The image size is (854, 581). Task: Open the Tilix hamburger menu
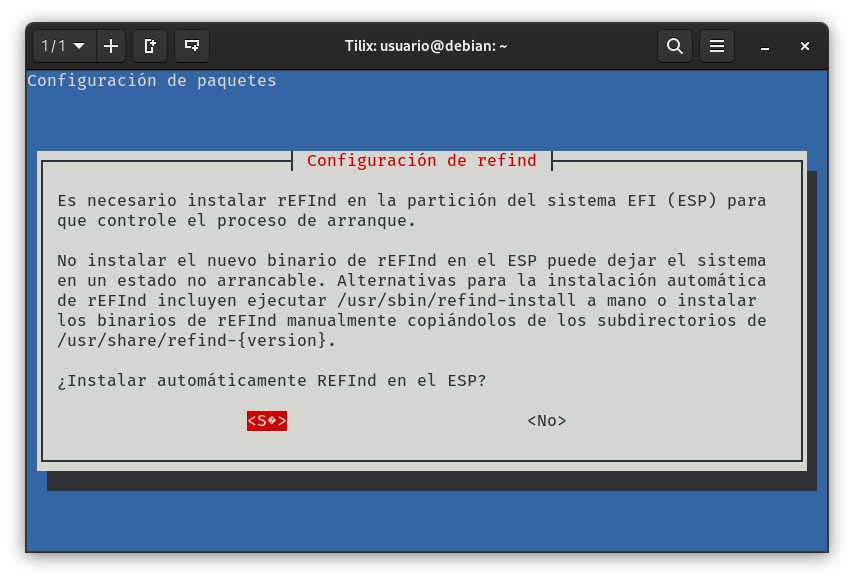717,46
